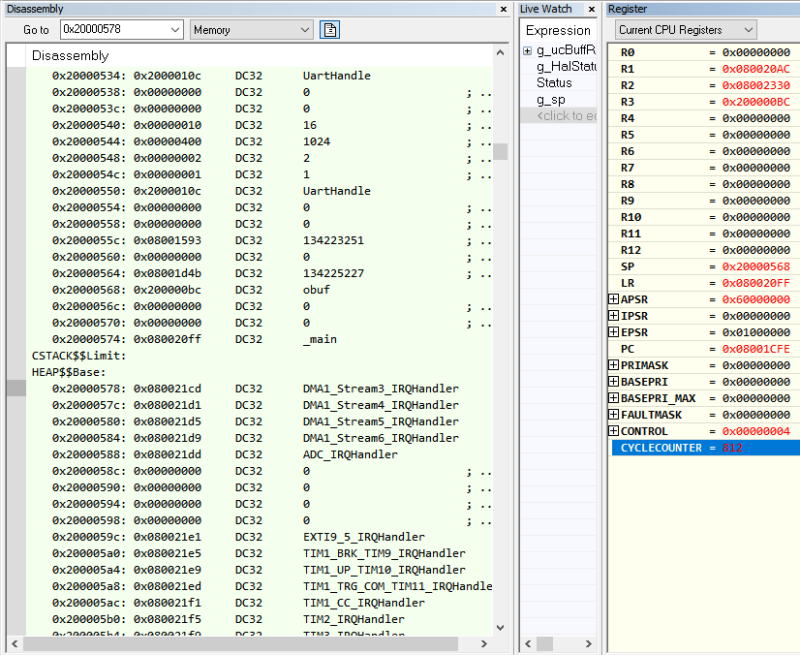
Task: Expand the IPSR register
Action: 612,315
